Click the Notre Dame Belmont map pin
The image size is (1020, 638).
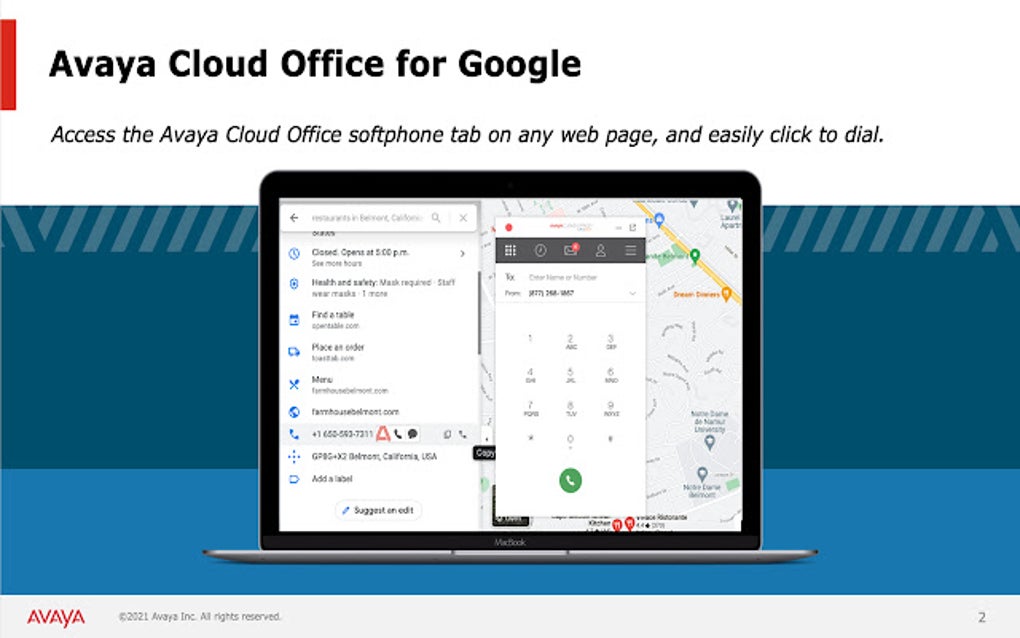(x=702, y=475)
